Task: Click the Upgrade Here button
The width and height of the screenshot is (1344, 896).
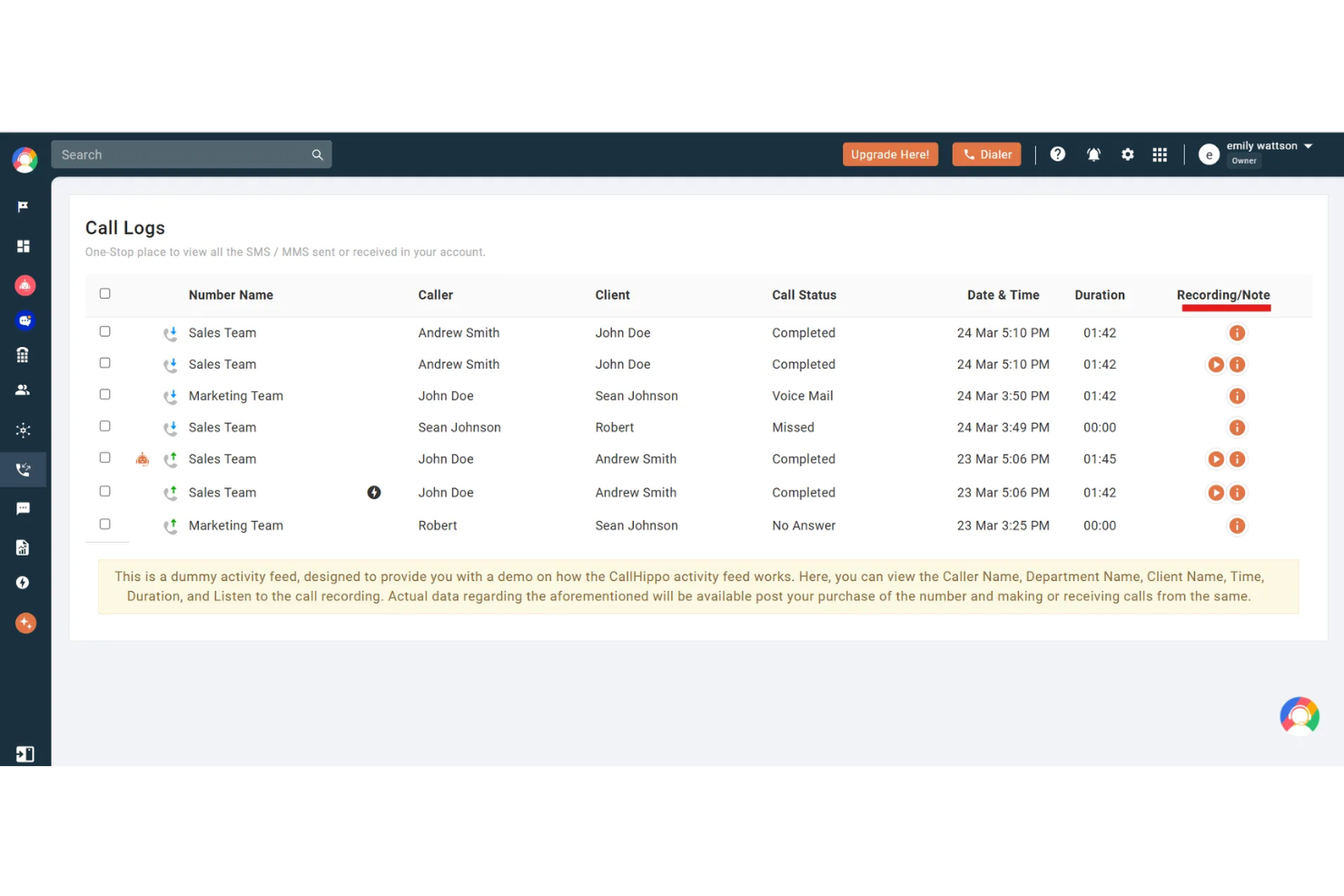Action: [x=890, y=154]
